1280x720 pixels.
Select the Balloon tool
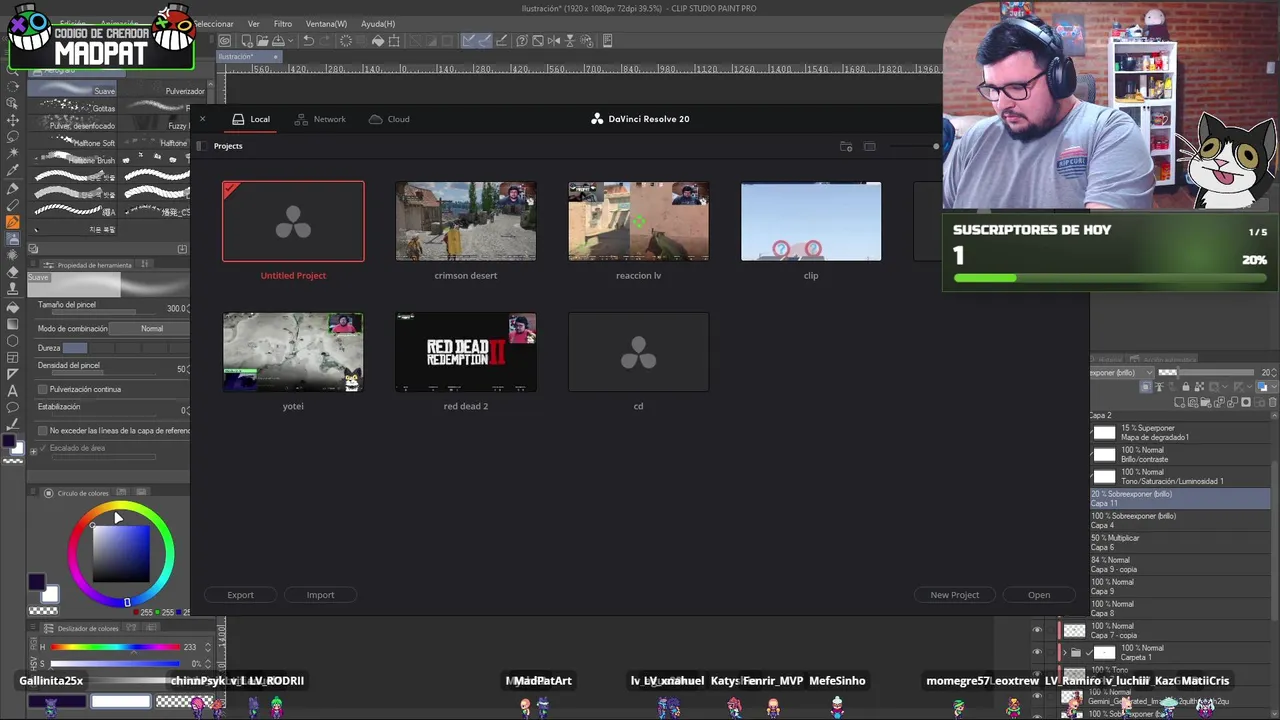point(12,408)
